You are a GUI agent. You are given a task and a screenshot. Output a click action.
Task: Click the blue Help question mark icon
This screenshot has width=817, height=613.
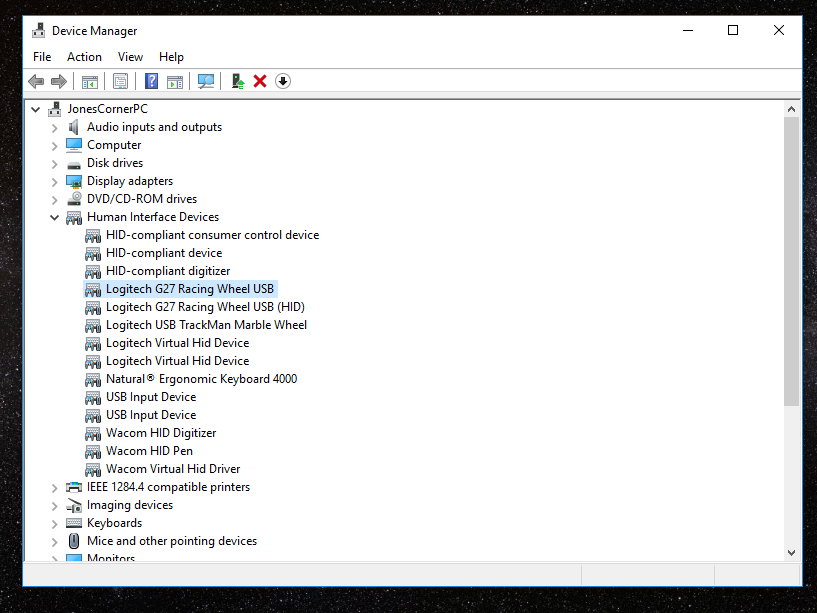[151, 81]
